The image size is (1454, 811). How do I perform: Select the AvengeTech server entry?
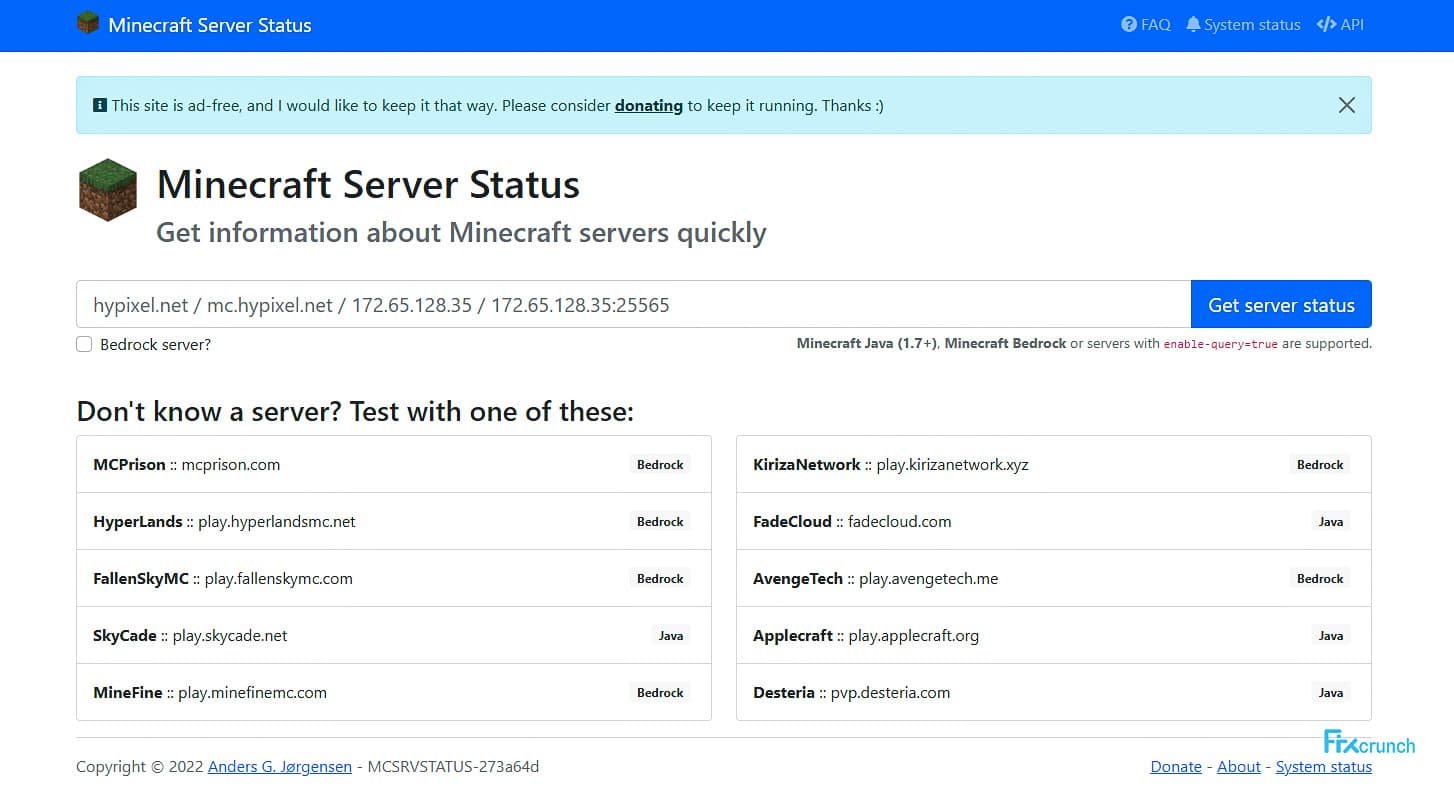click(x=1054, y=578)
